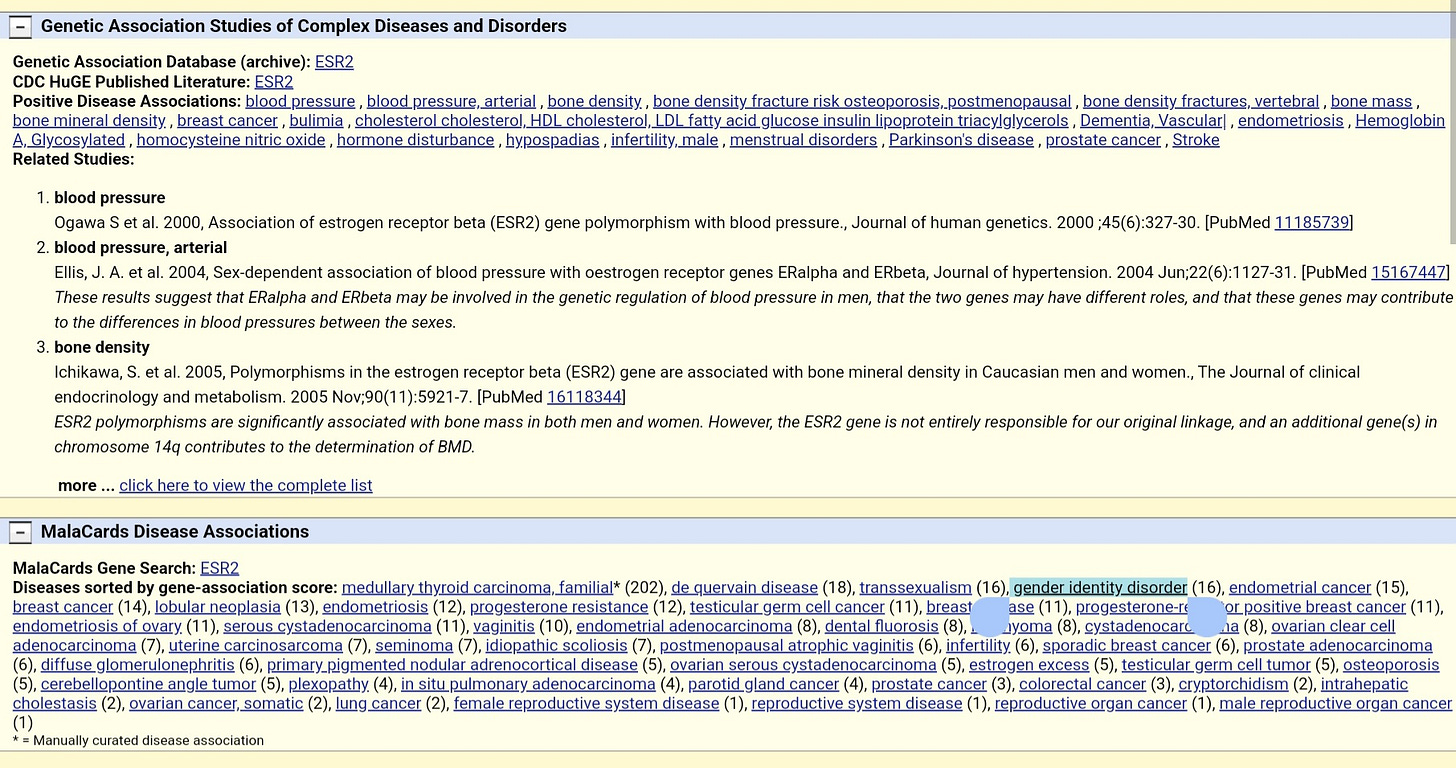The height and width of the screenshot is (768, 1456).
Task: Open the Genetic Association Database ESR2 link
Action: coord(334,62)
